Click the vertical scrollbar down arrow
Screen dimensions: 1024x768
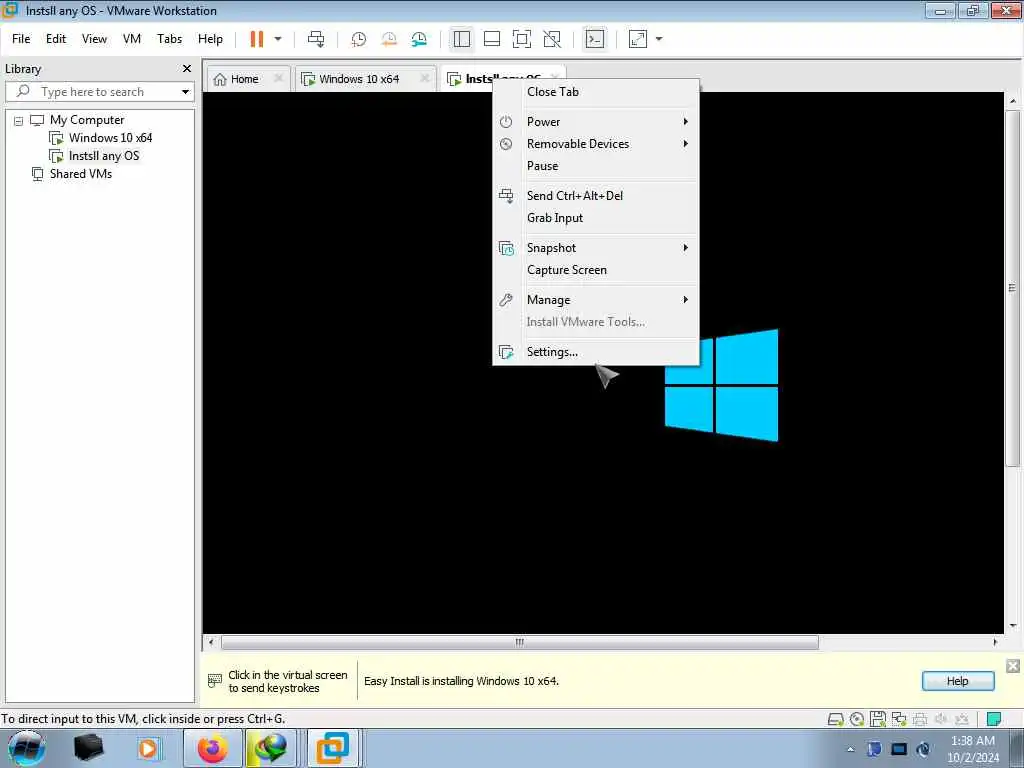tap(1013, 626)
